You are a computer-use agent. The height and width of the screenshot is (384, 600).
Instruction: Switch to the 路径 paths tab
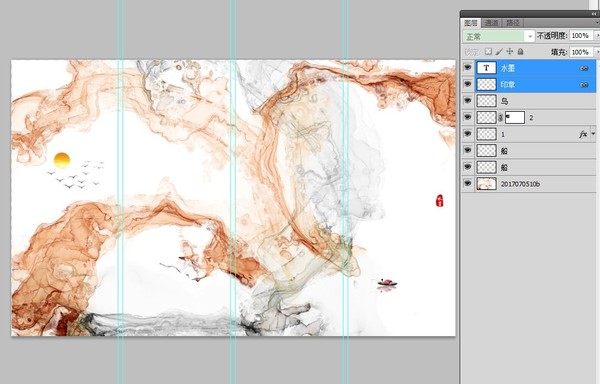(513, 23)
